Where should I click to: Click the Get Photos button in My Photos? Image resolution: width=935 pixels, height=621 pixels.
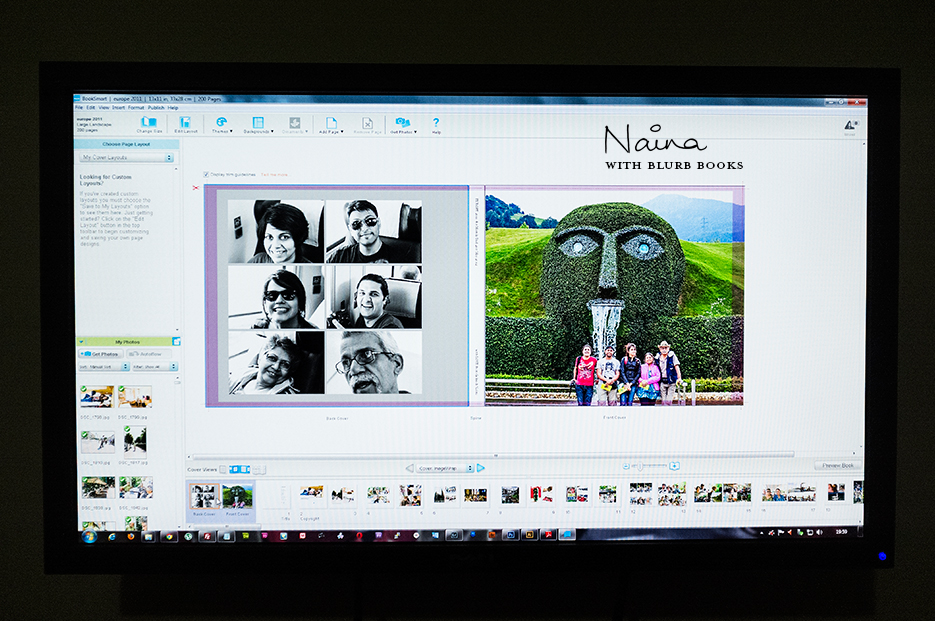[101, 354]
